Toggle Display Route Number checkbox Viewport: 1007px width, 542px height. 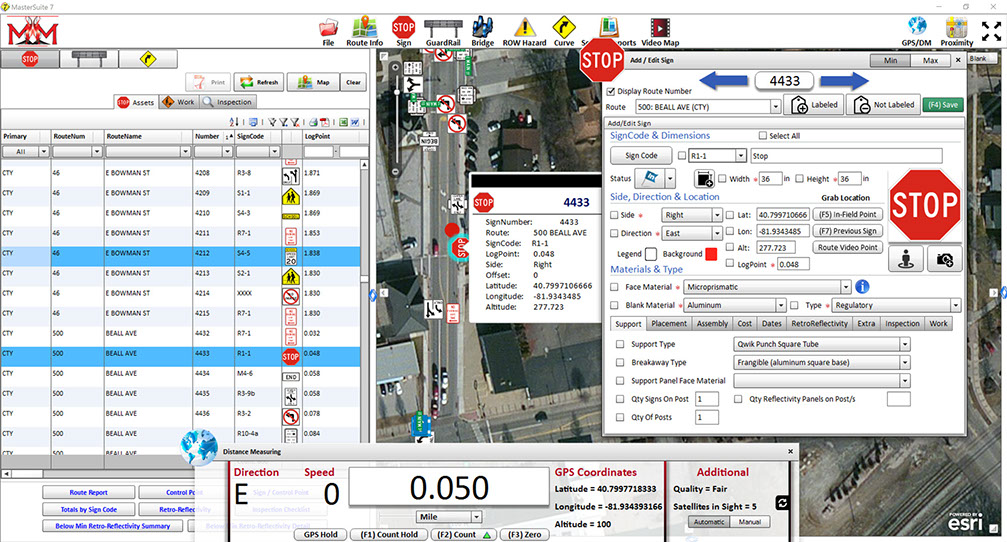coord(612,90)
